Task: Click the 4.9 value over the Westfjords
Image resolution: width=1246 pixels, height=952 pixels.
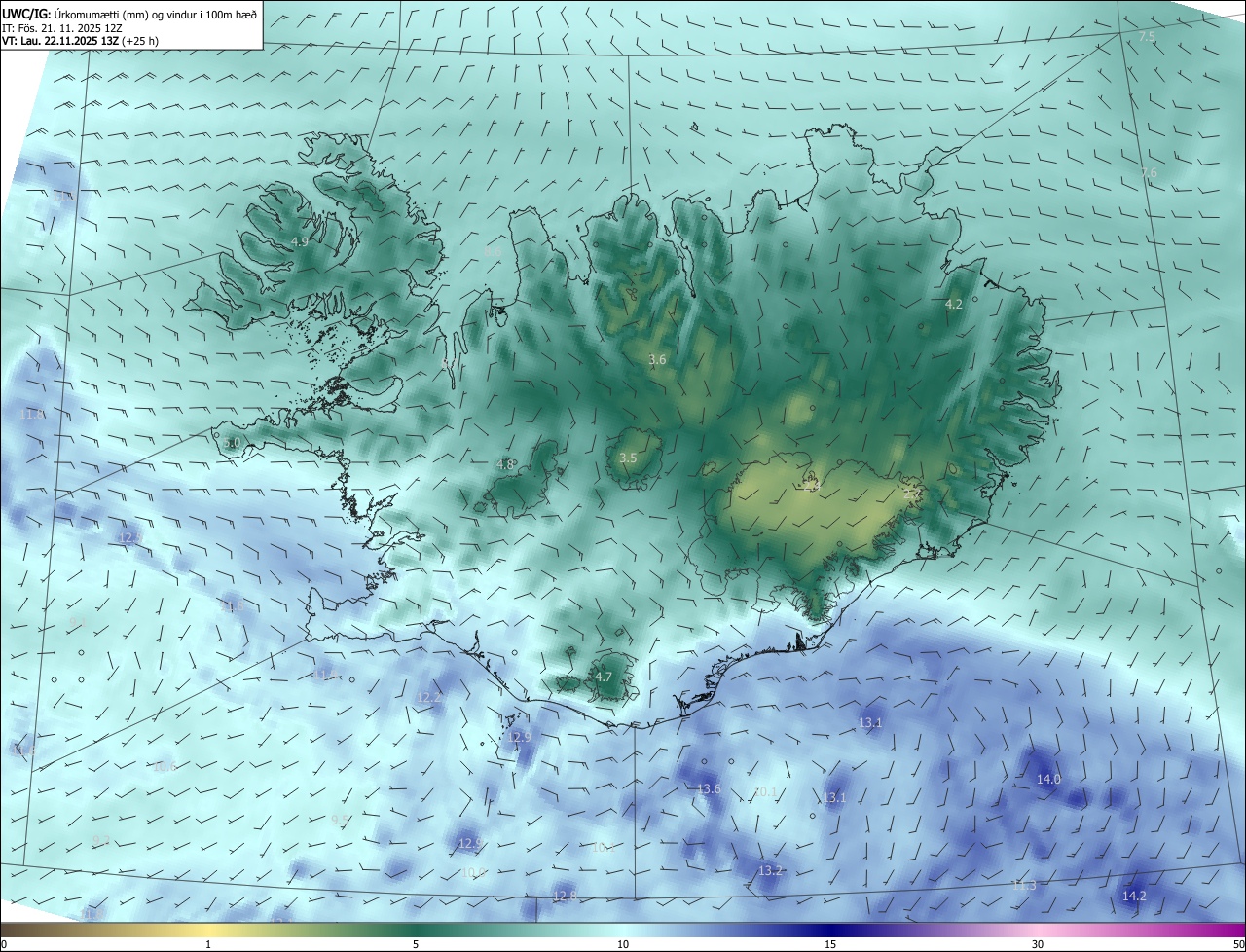Action: click(x=300, y=241)
